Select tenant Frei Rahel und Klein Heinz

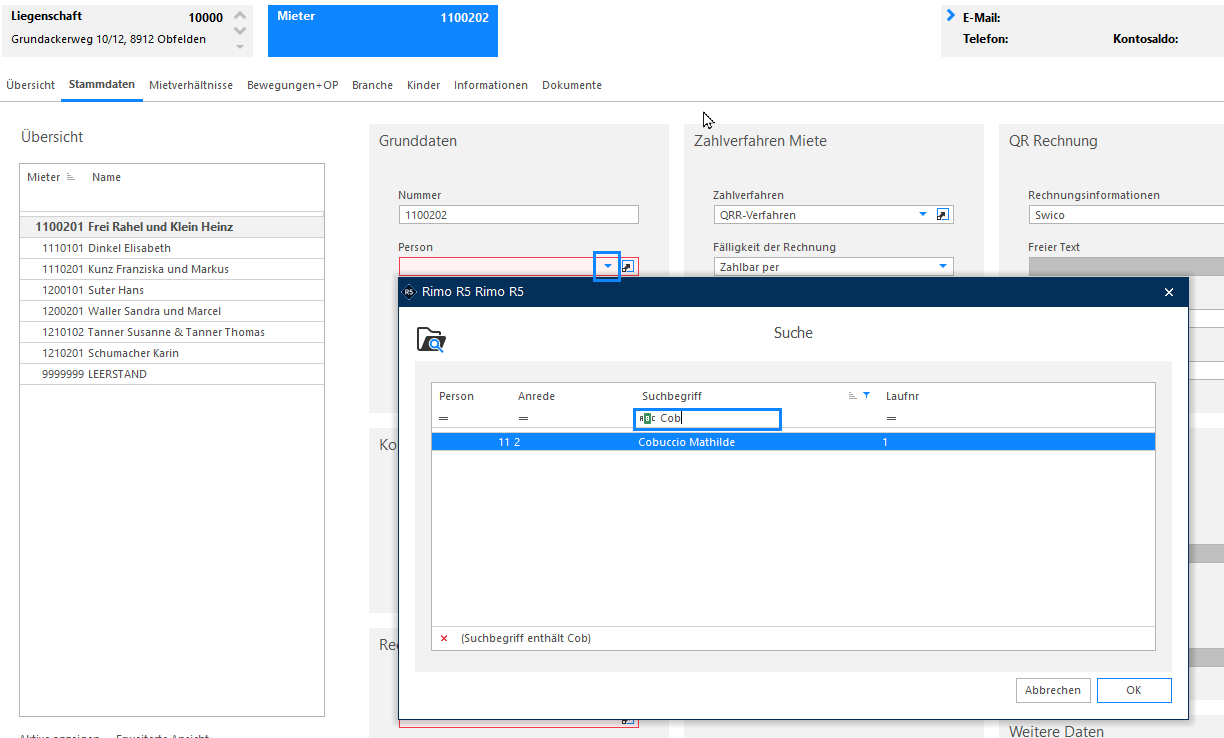click(x=172, y=227)
